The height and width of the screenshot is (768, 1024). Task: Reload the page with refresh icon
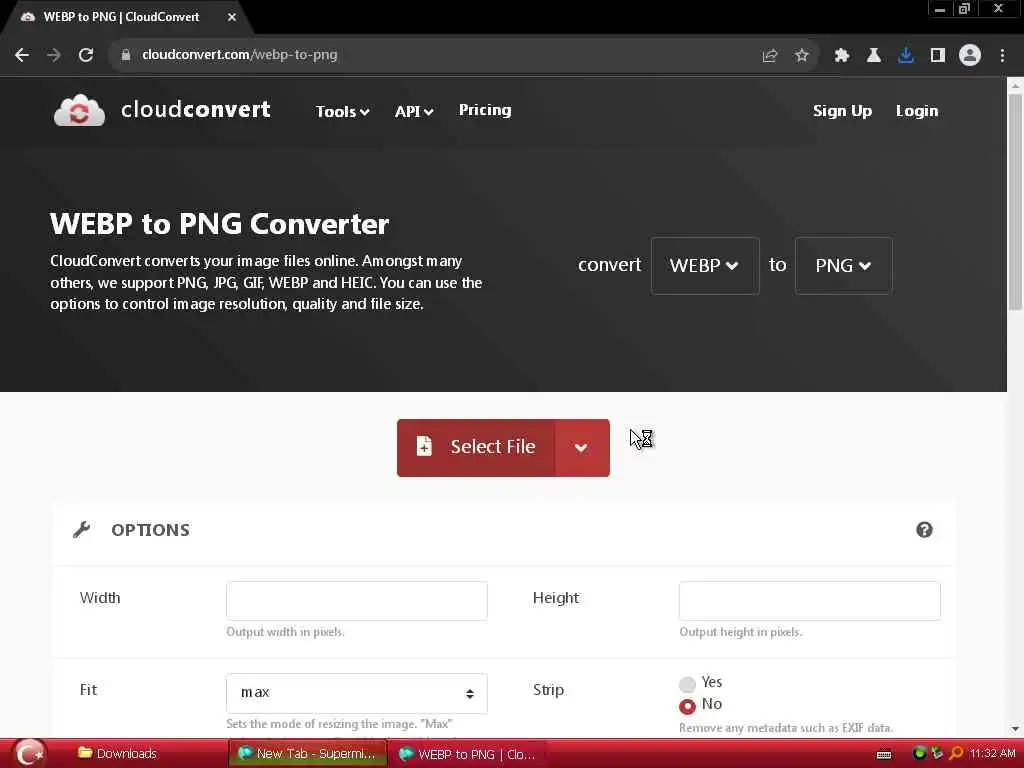pos(86,55)
